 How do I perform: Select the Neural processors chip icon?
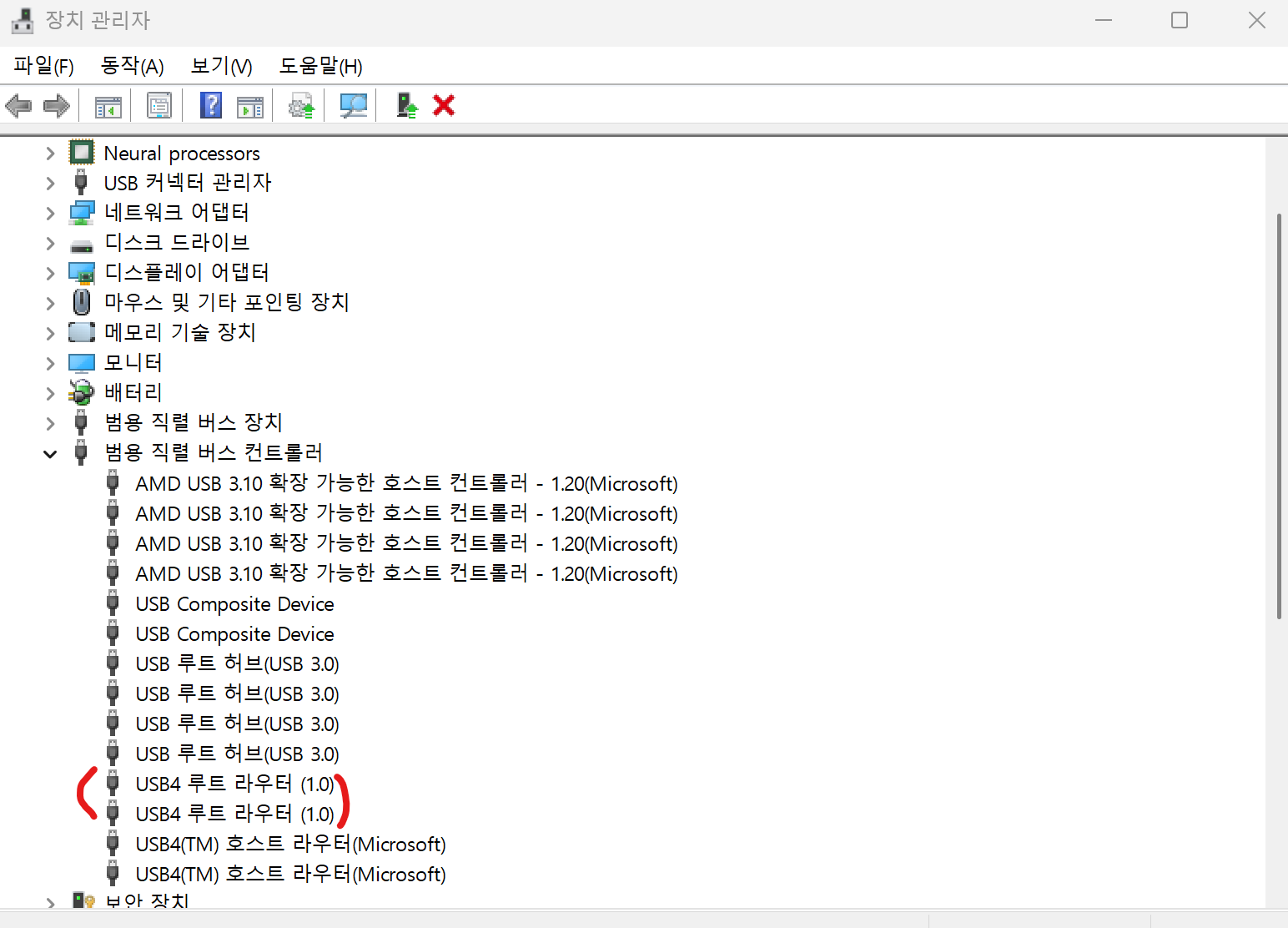pos(82,153)
